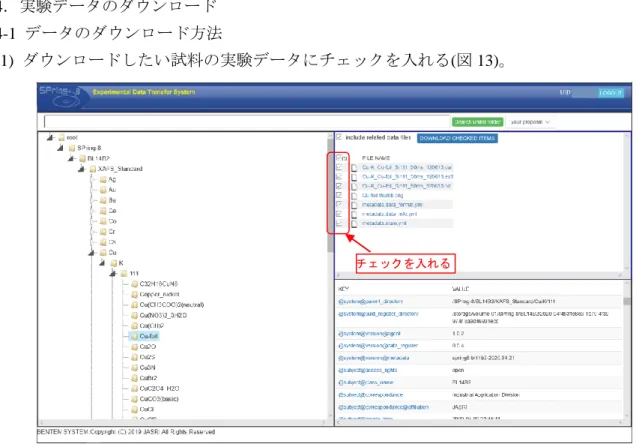Screen dimensions: 639x447
Task: Click the metadata table vertical scrollbar thumb
Action: pos(627,301)
